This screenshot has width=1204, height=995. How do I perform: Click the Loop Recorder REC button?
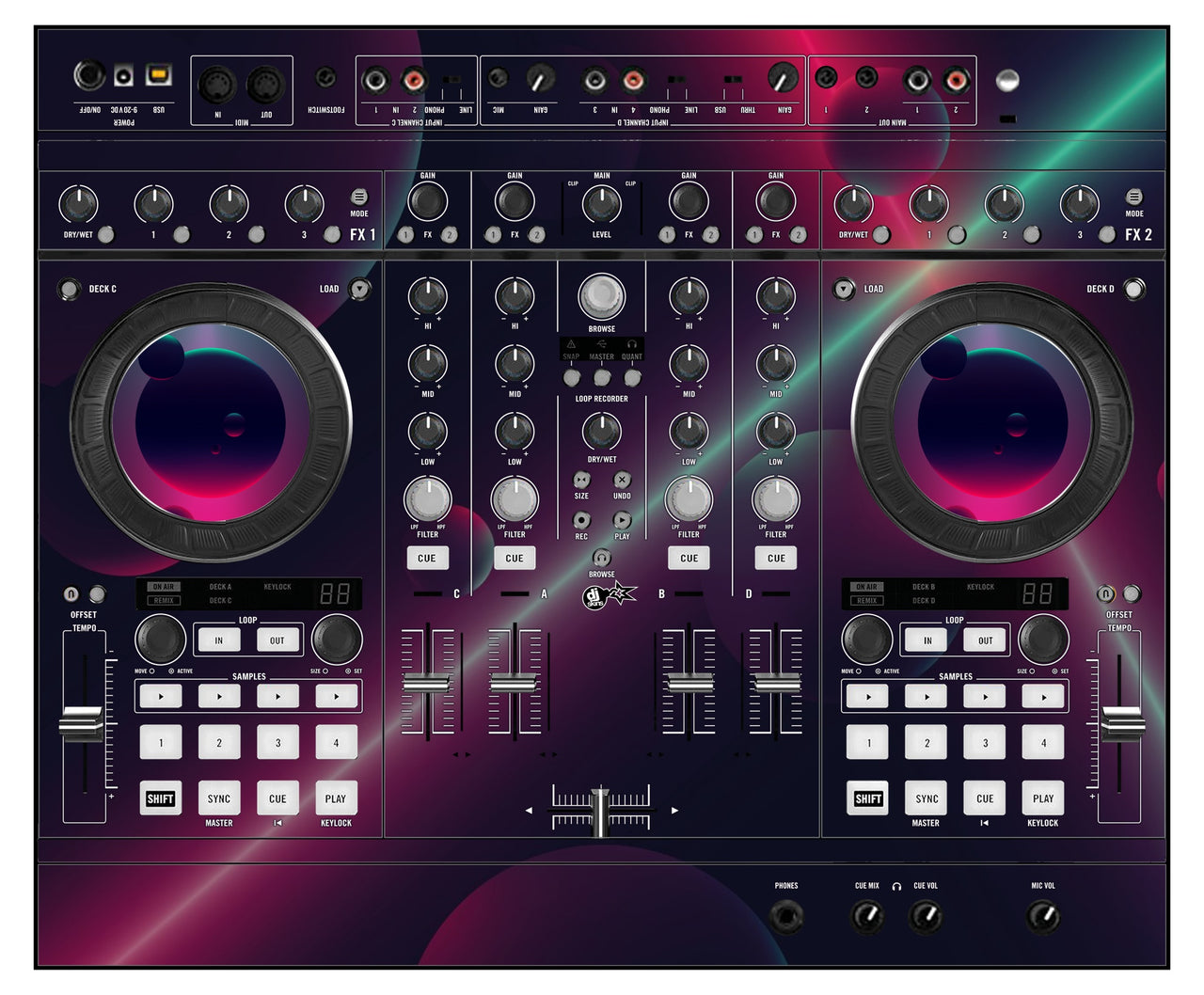point(581,520)
